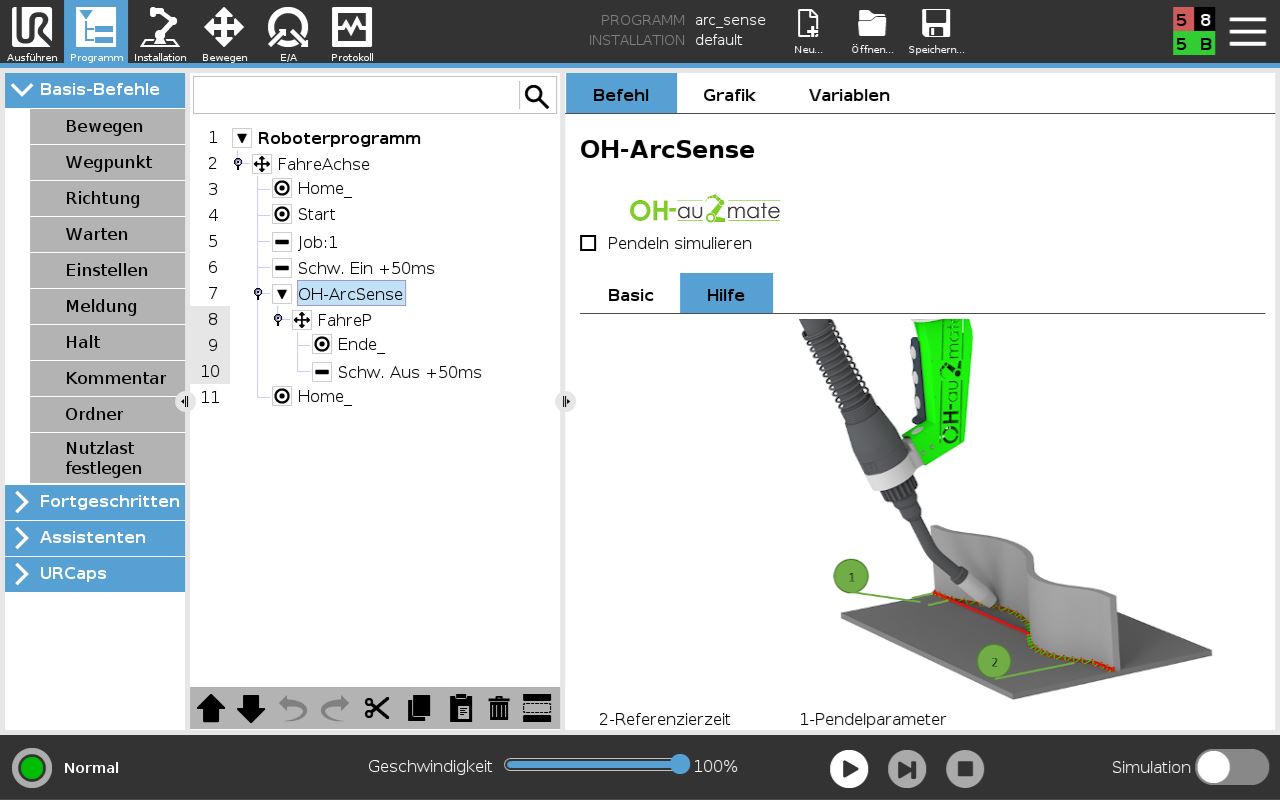Viewport: 1280px width, 800px height.
Task: Open the E/A input-output screen
Action: (288, 32)
